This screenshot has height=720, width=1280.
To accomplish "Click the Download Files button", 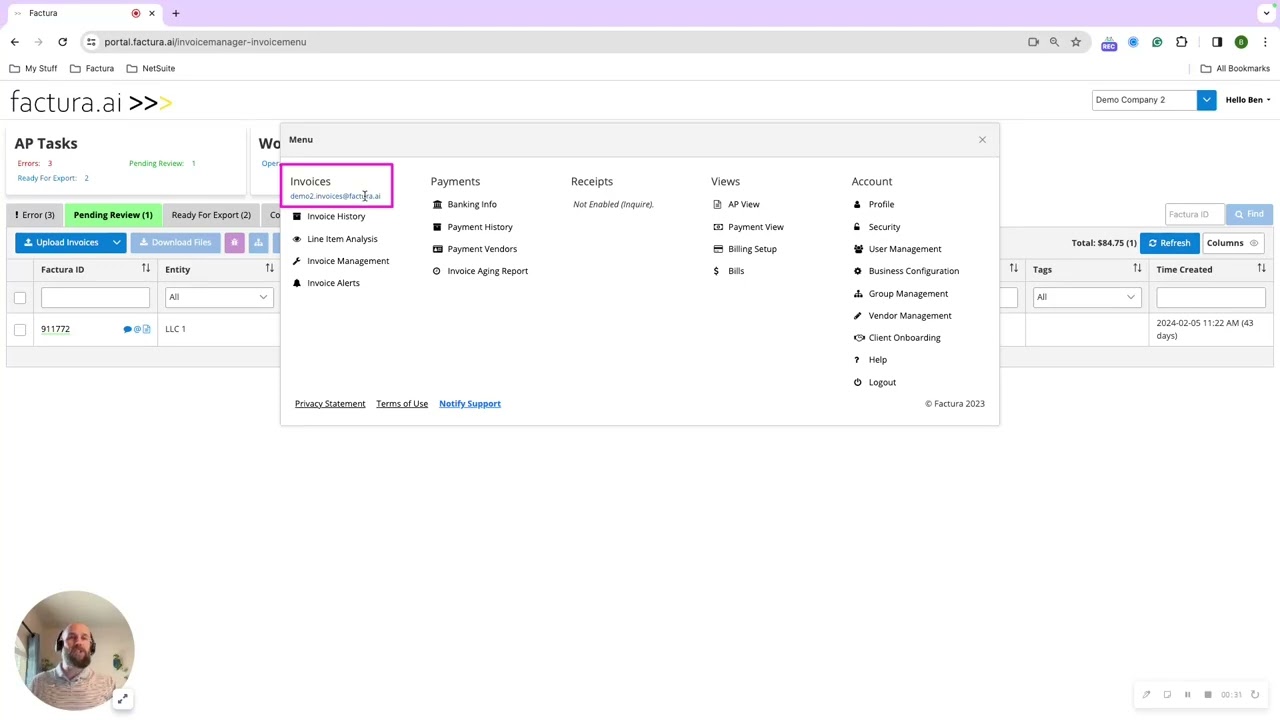I will pyautogui.click(x=175, y=243).
